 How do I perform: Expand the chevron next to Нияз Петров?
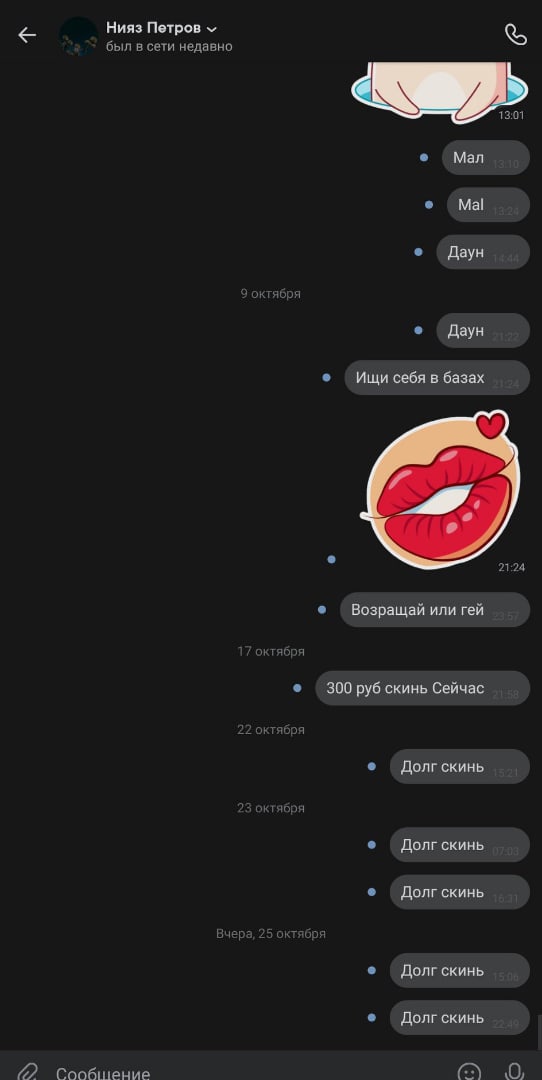pos(212,29)
